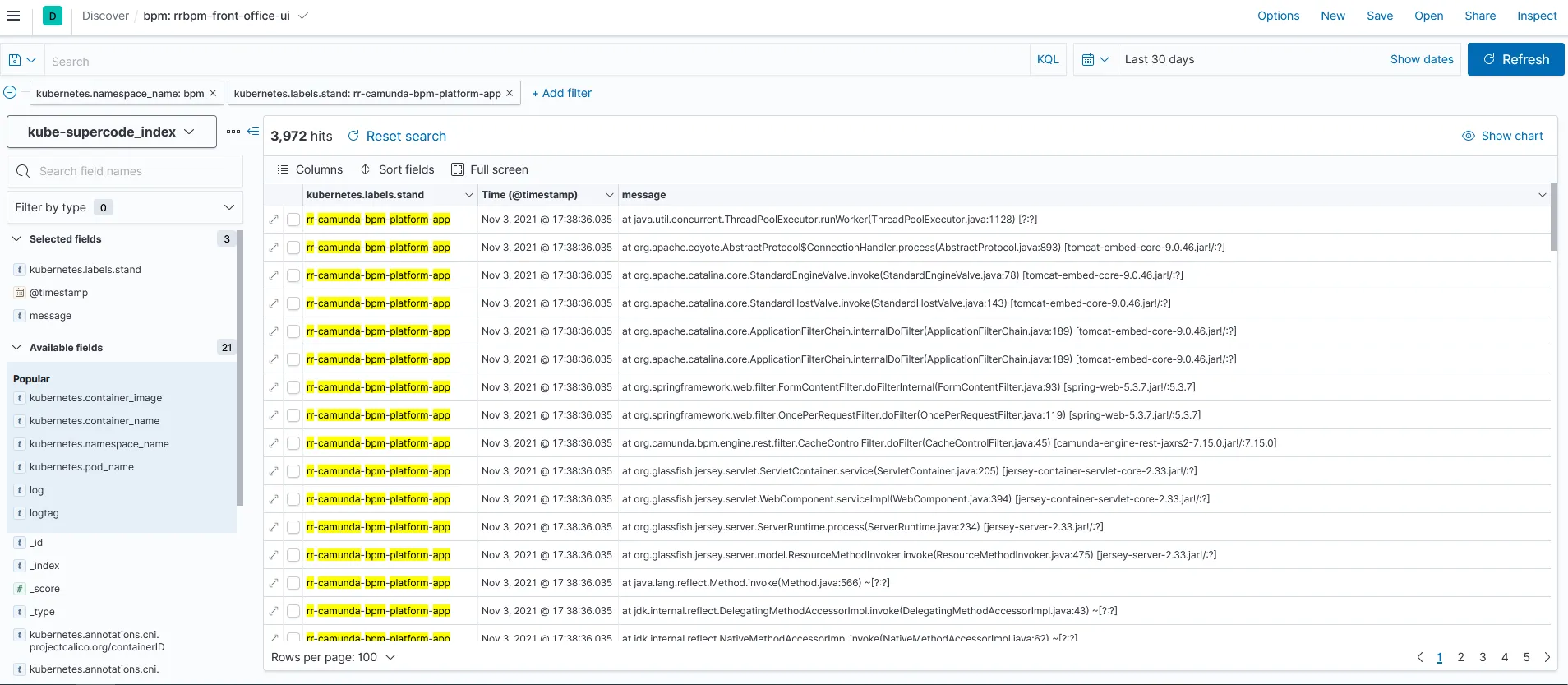Expand row with ServerRuntime.process message
The image size is (1568, 685).
click(274, 527)
